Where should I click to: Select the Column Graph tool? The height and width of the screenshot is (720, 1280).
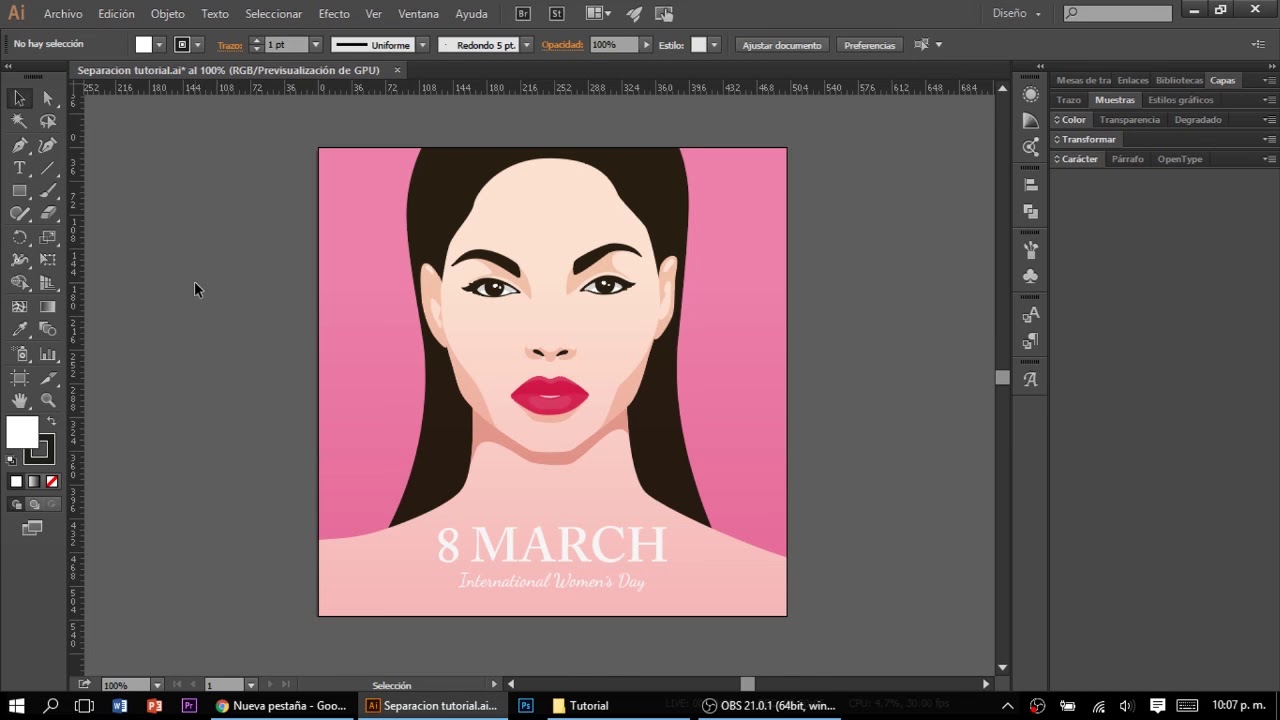point(48,354)
